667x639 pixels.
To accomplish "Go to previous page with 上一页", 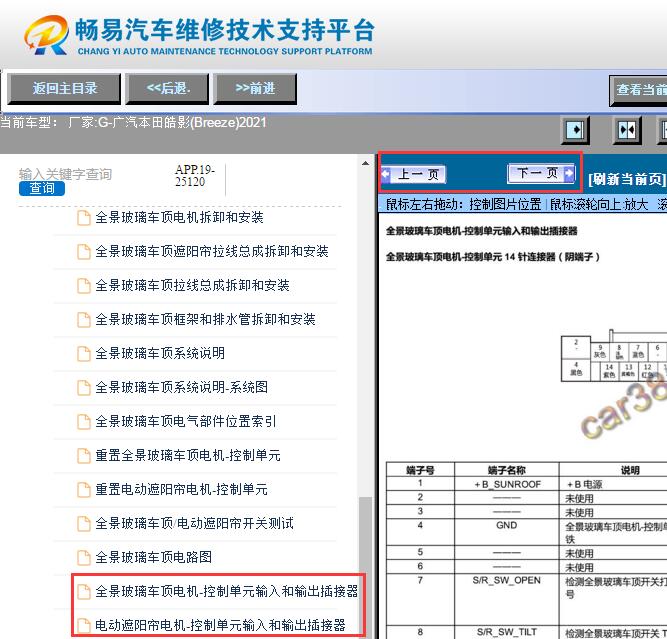I will point(413,174).
